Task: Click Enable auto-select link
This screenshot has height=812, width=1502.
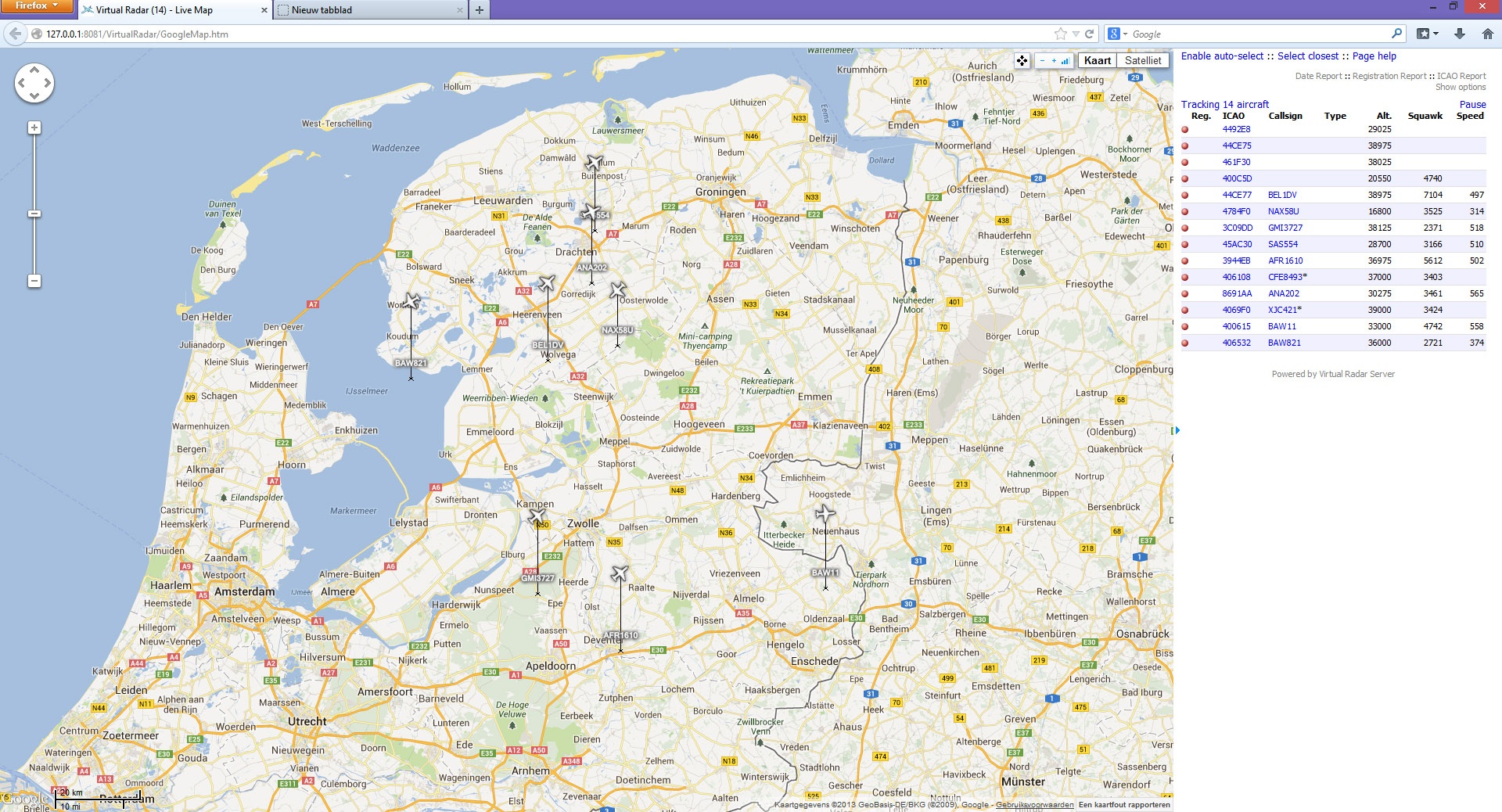Action: click(1222, 56)
